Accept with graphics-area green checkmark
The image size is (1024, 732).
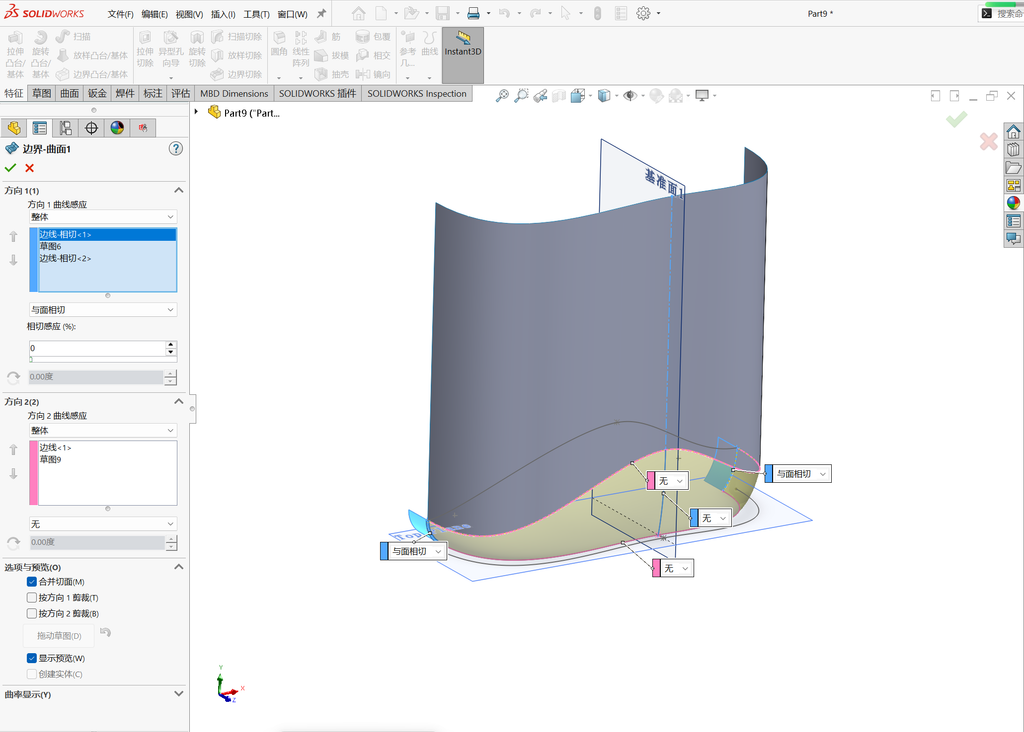957,119
